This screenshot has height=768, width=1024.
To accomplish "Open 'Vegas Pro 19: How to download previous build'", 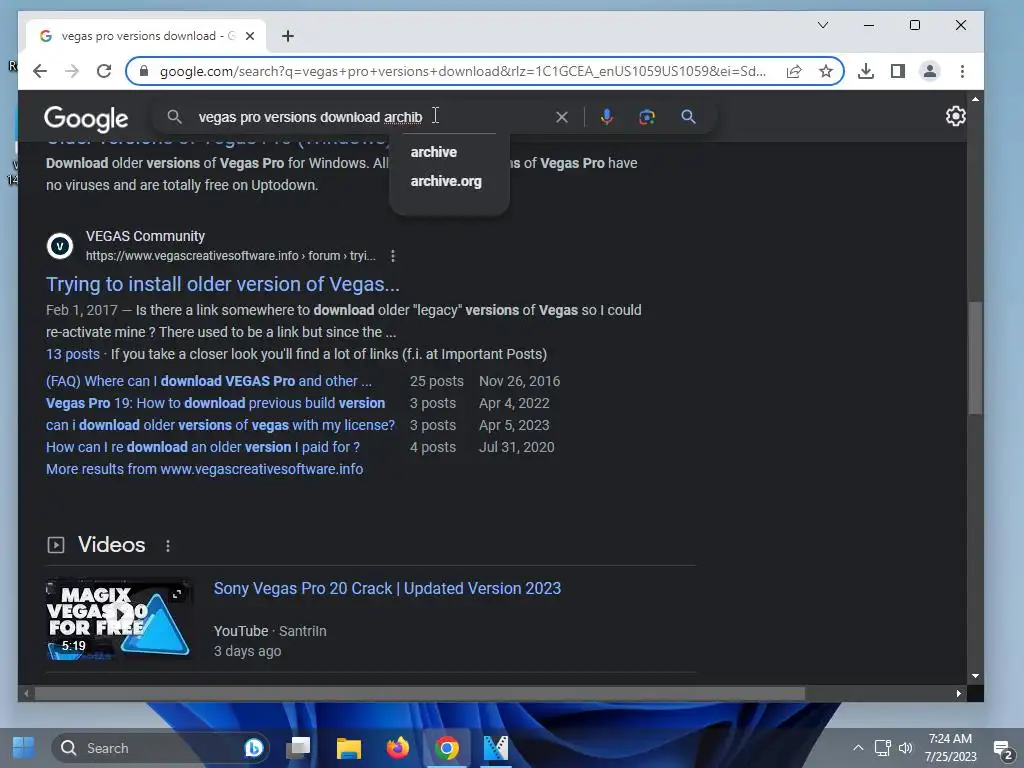I will coord(216,403).
